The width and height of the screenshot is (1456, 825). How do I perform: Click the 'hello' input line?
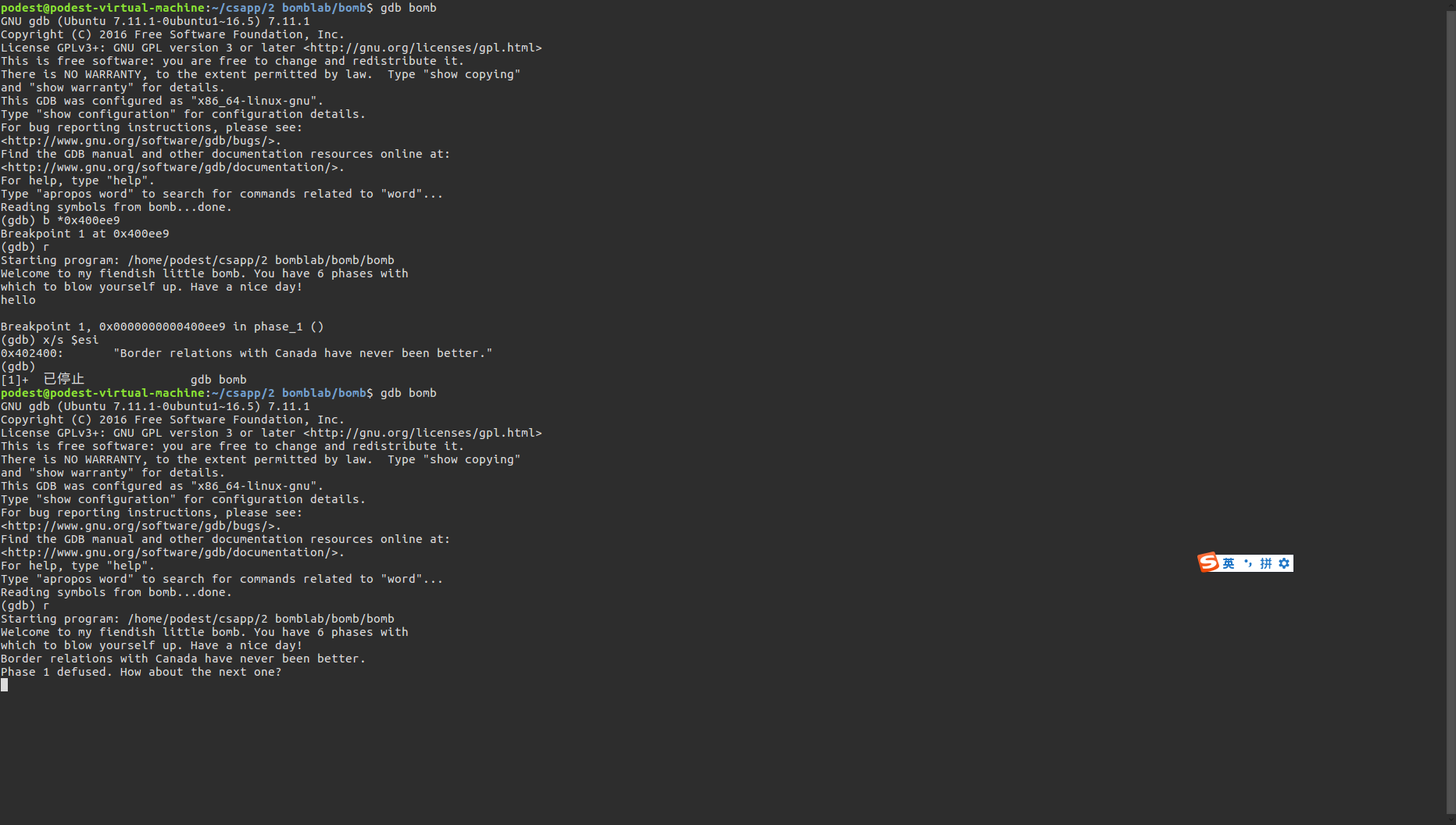coord(18,300)
